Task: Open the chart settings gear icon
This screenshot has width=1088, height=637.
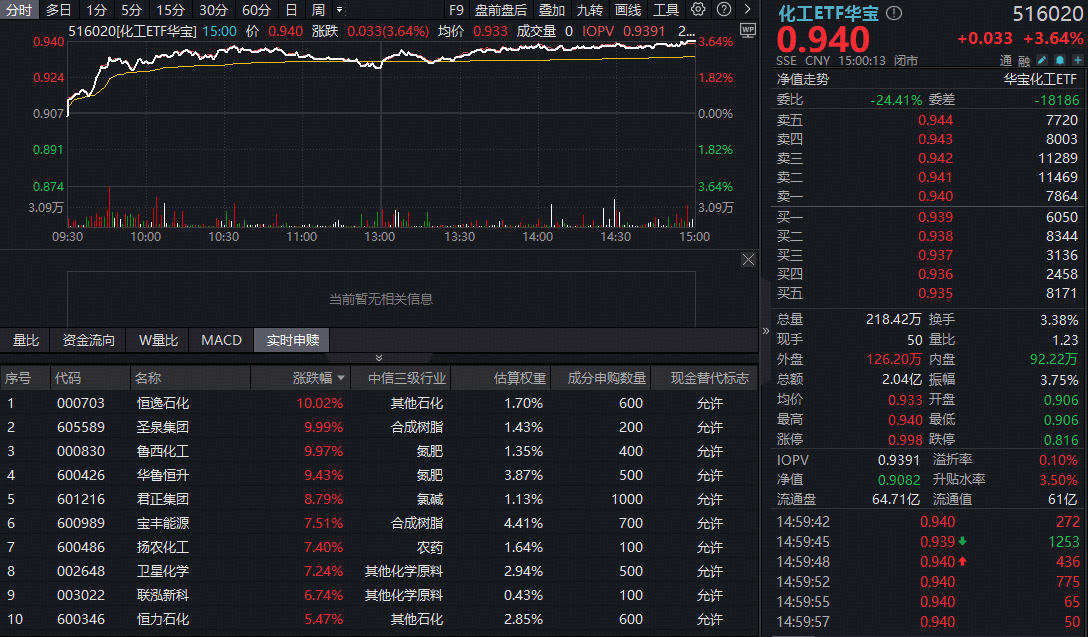Action: coord(698,9)
